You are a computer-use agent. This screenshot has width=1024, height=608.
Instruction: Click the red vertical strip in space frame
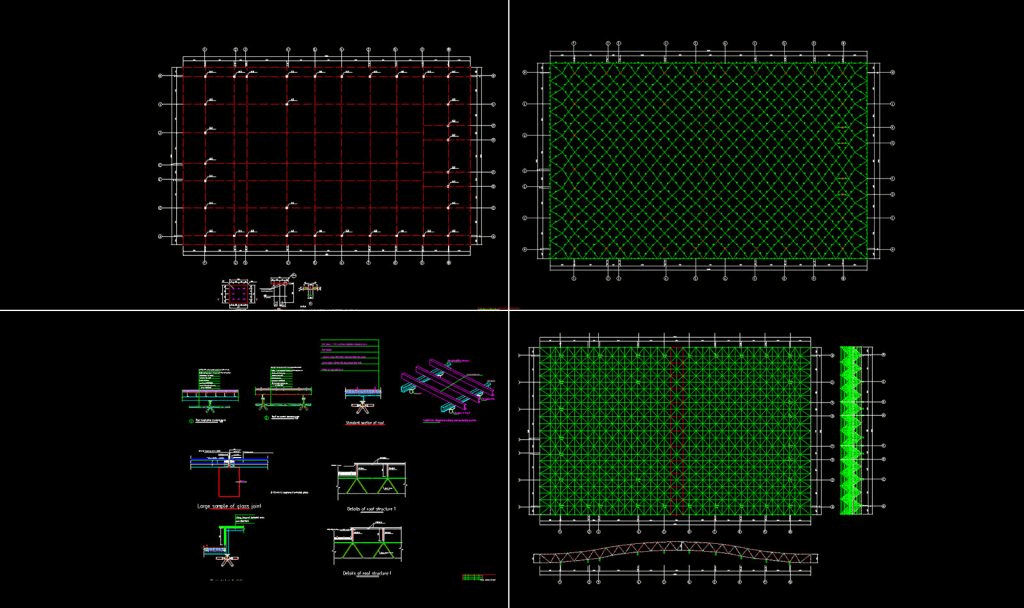679,430
